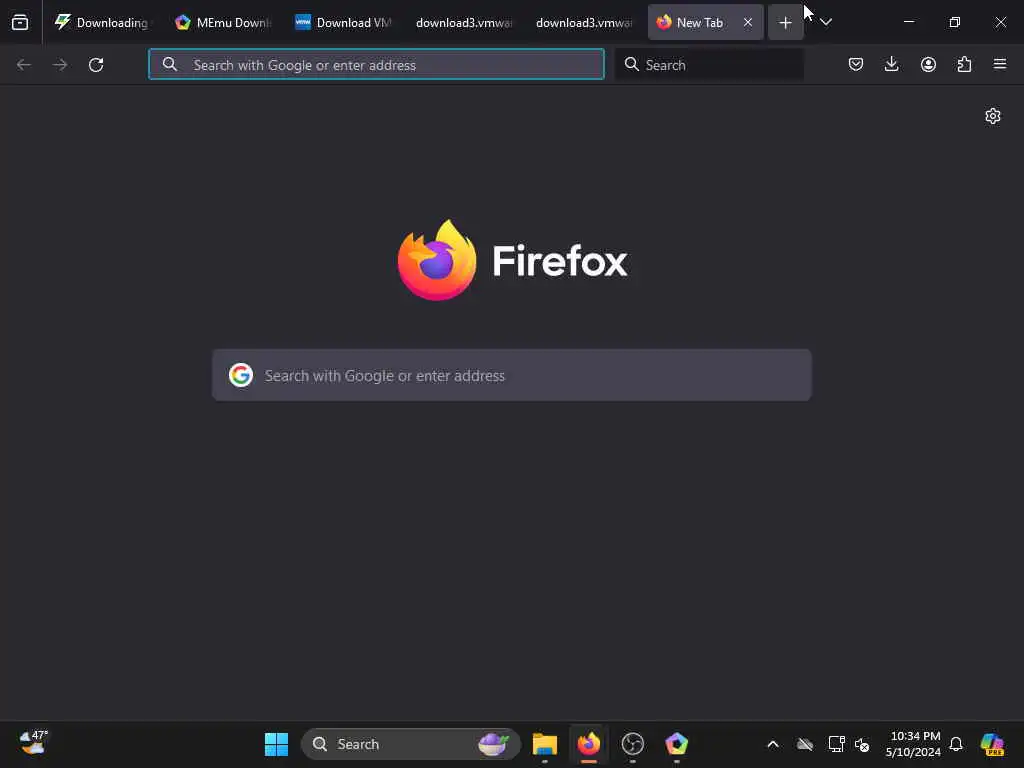
Task: Select the first download3.vmware tab
Action: point(463,22)
